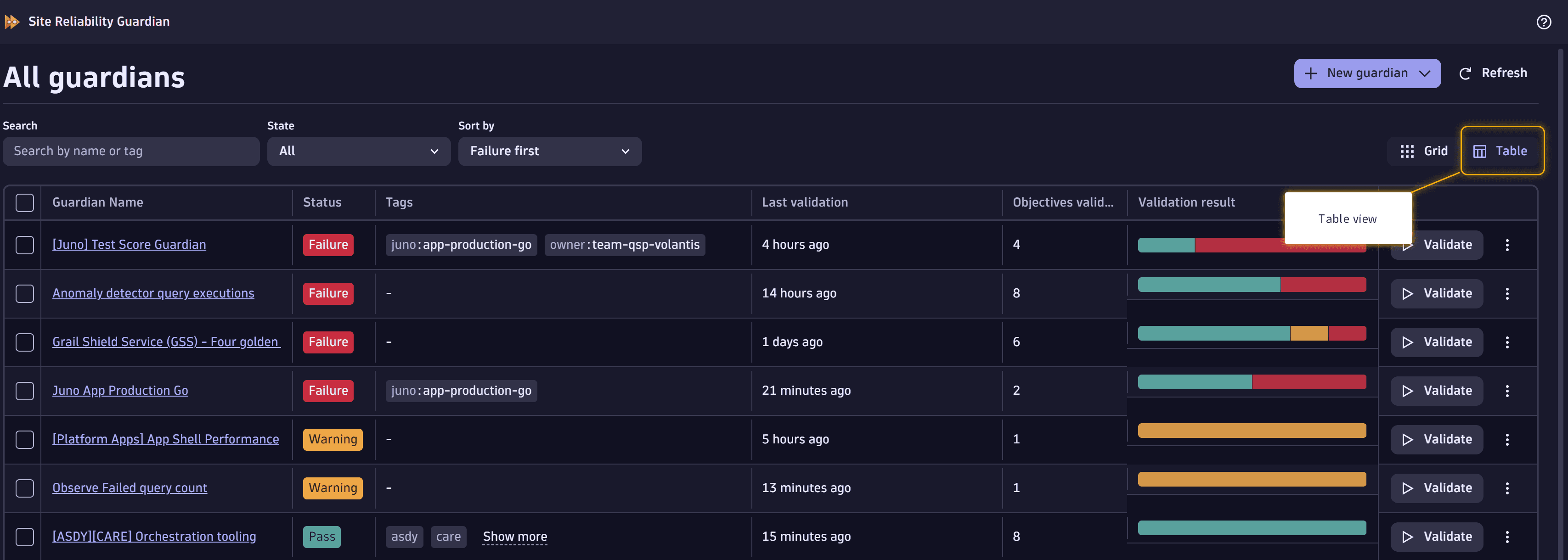Viewport: 1568px width, 560px height.
Task: Click the care tag chip
Action: 449,537
